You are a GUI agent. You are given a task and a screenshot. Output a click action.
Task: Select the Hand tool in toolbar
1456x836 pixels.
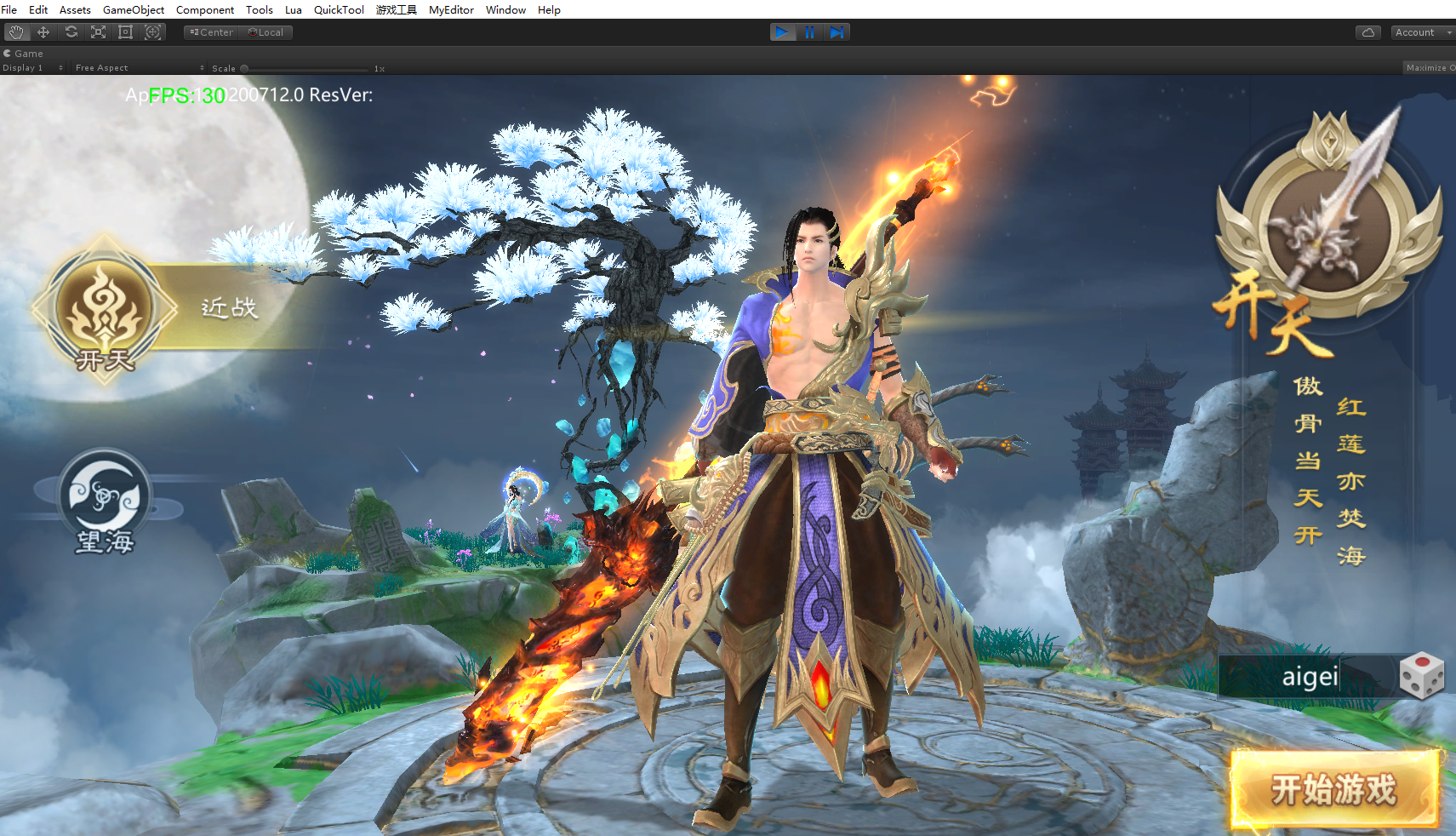pos(17,32)
